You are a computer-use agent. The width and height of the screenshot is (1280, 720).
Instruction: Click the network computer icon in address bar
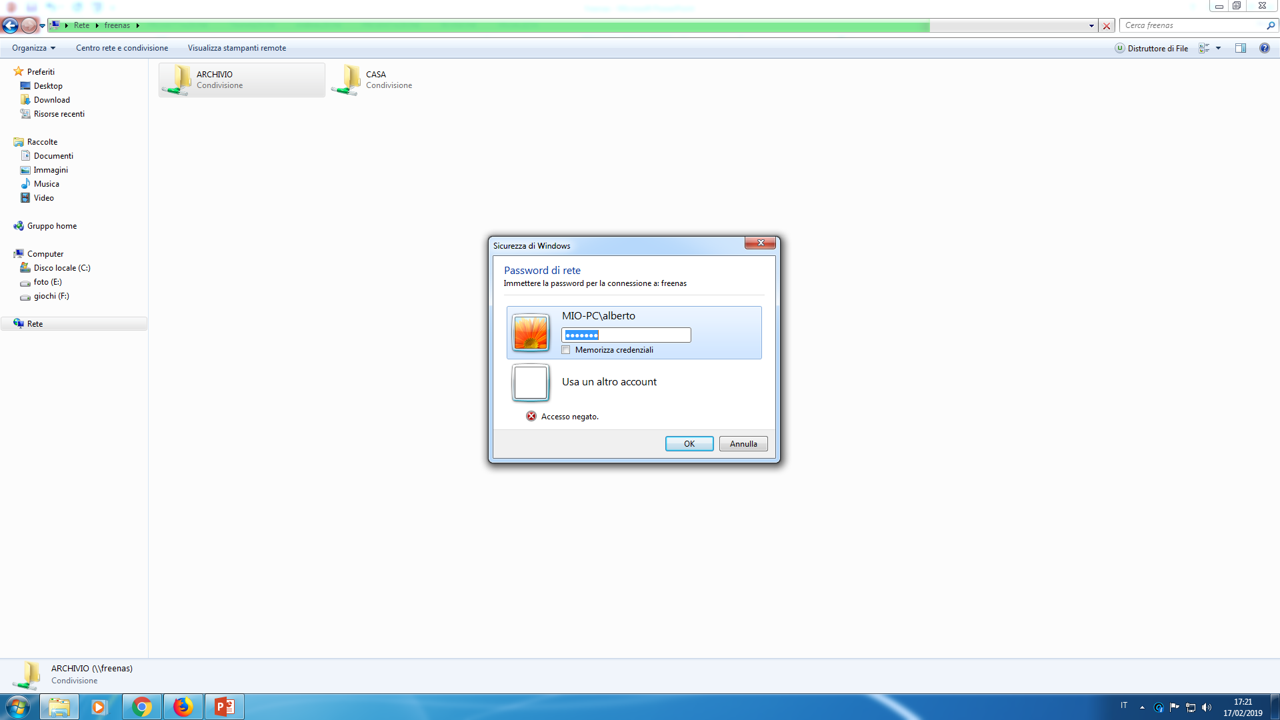(x=55, y=25)
